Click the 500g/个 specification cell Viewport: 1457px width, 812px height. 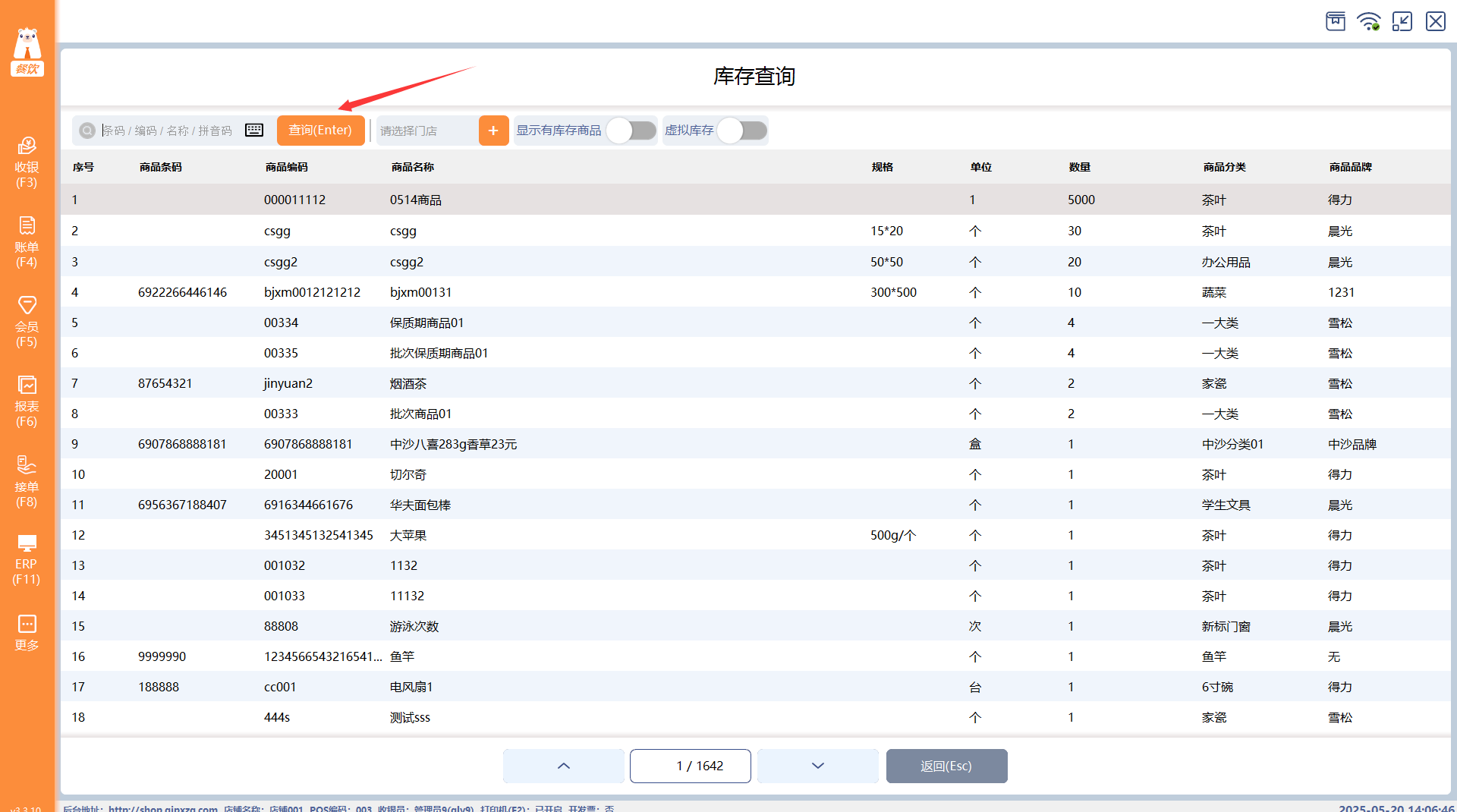(x=893, y=535)
